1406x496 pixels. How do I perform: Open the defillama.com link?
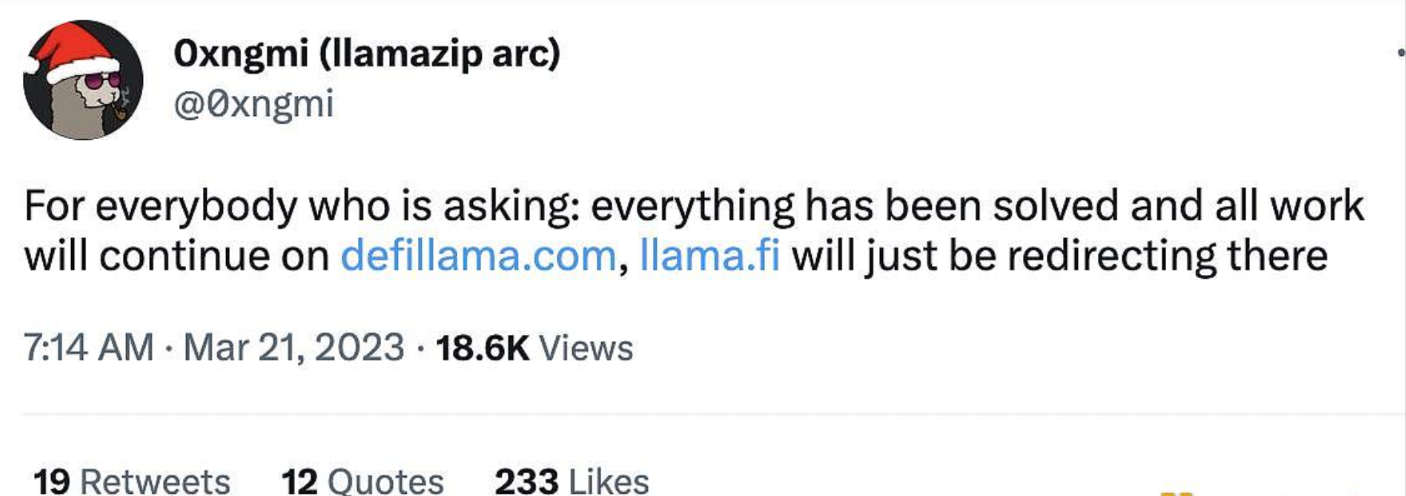pyautogui.click(x=478, y=257)
